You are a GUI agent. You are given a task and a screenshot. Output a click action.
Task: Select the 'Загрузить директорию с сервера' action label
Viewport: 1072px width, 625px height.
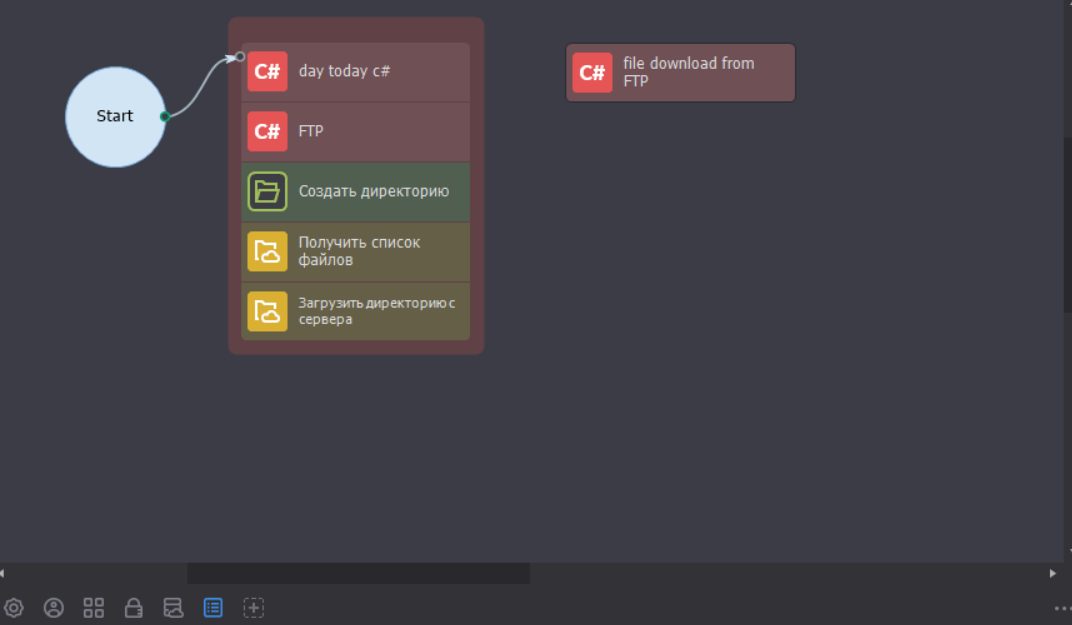point(377,311)
